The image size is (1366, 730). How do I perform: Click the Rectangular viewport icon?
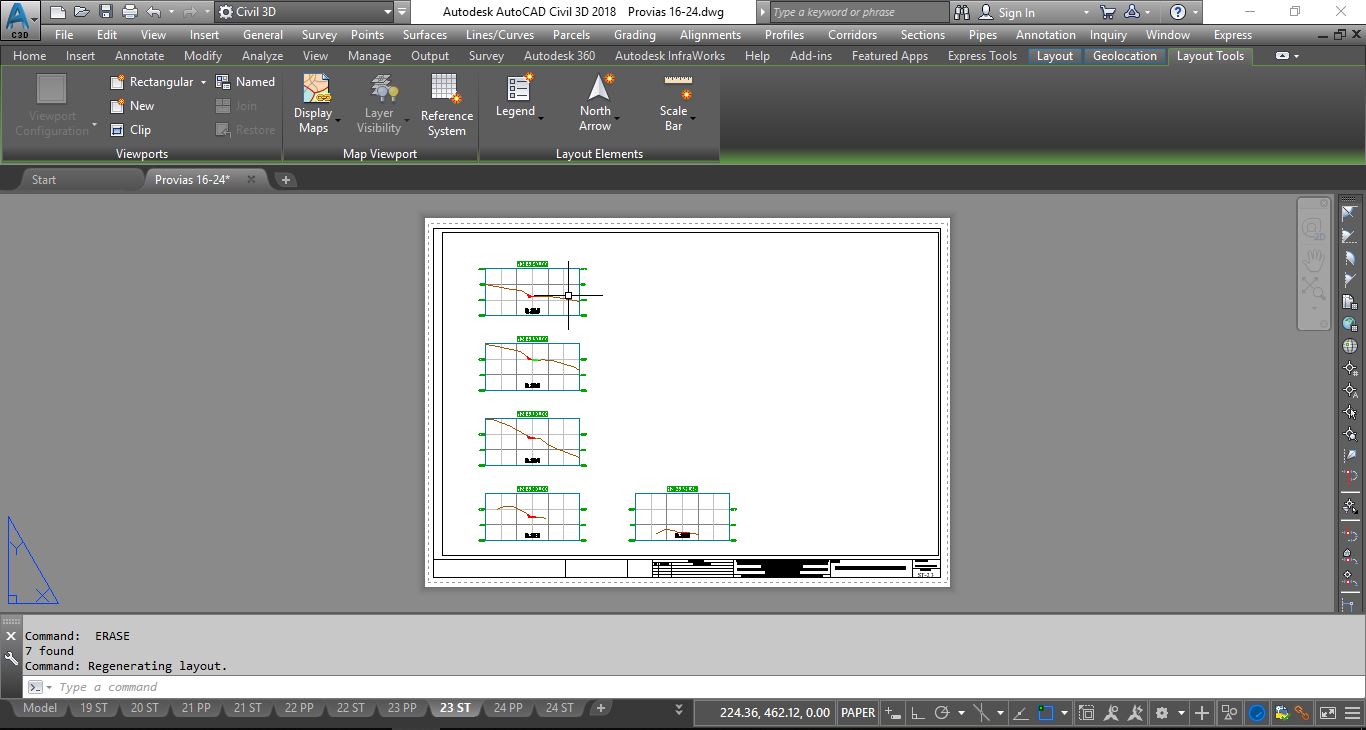[118, 82]
